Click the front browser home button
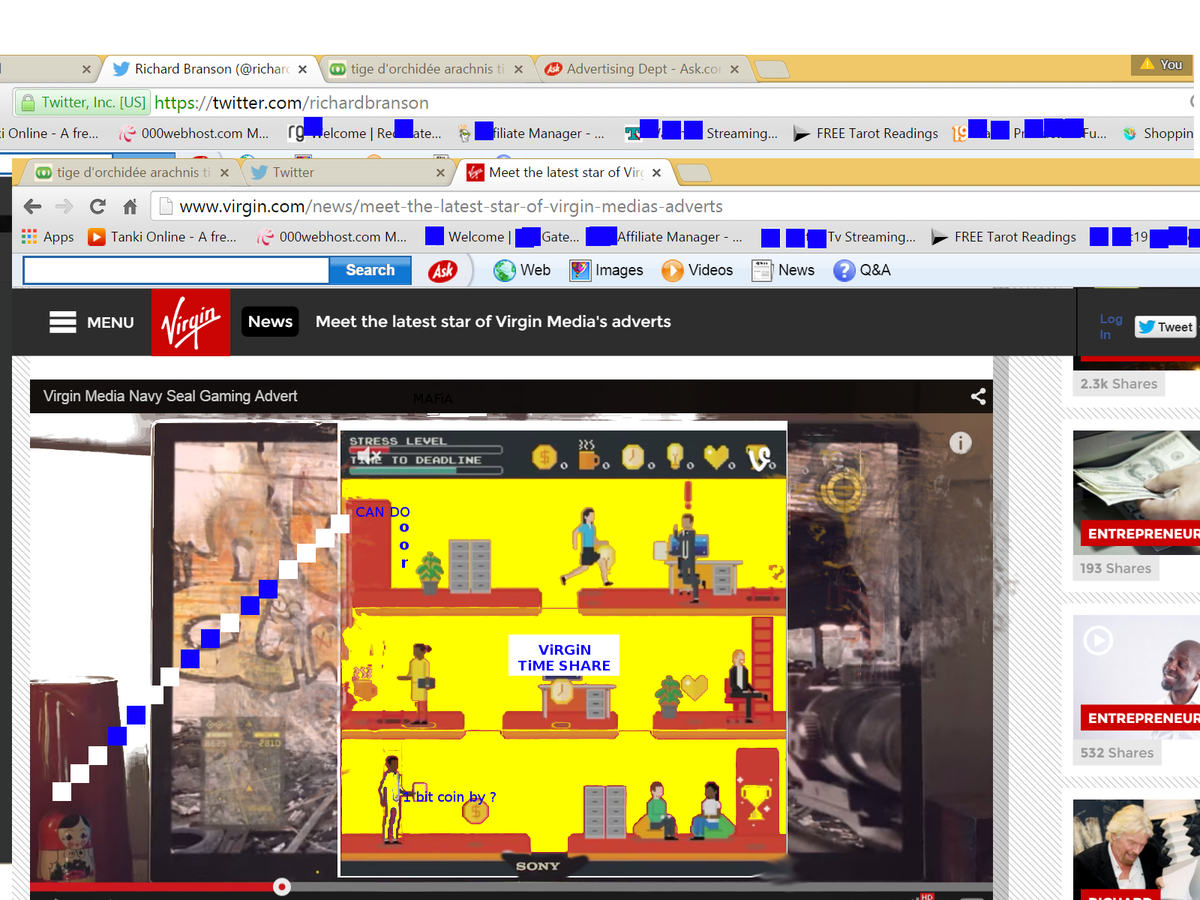 pos(129,207)
